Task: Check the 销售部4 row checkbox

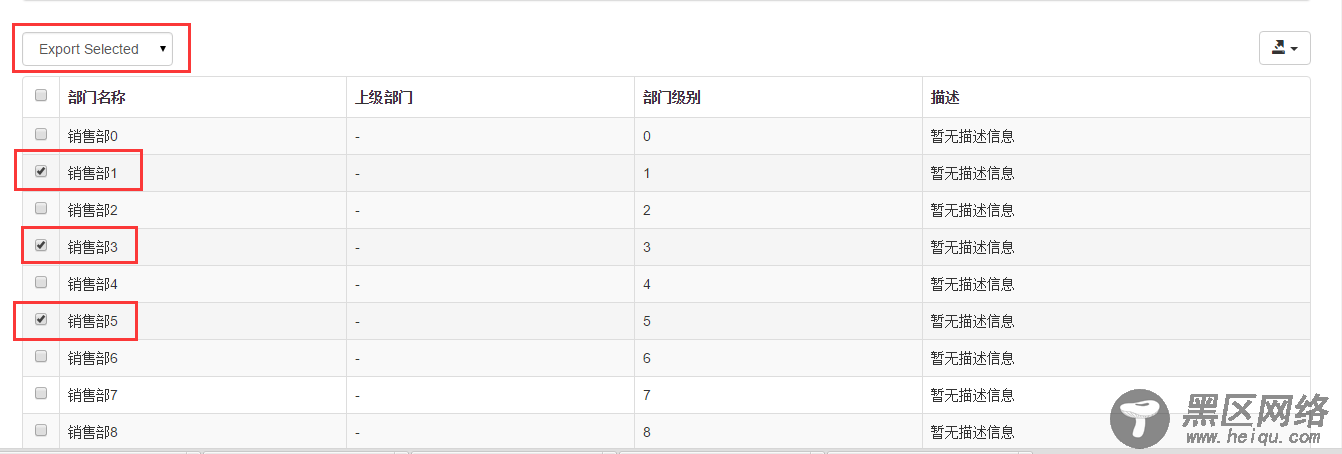Action: pos(41,282)
